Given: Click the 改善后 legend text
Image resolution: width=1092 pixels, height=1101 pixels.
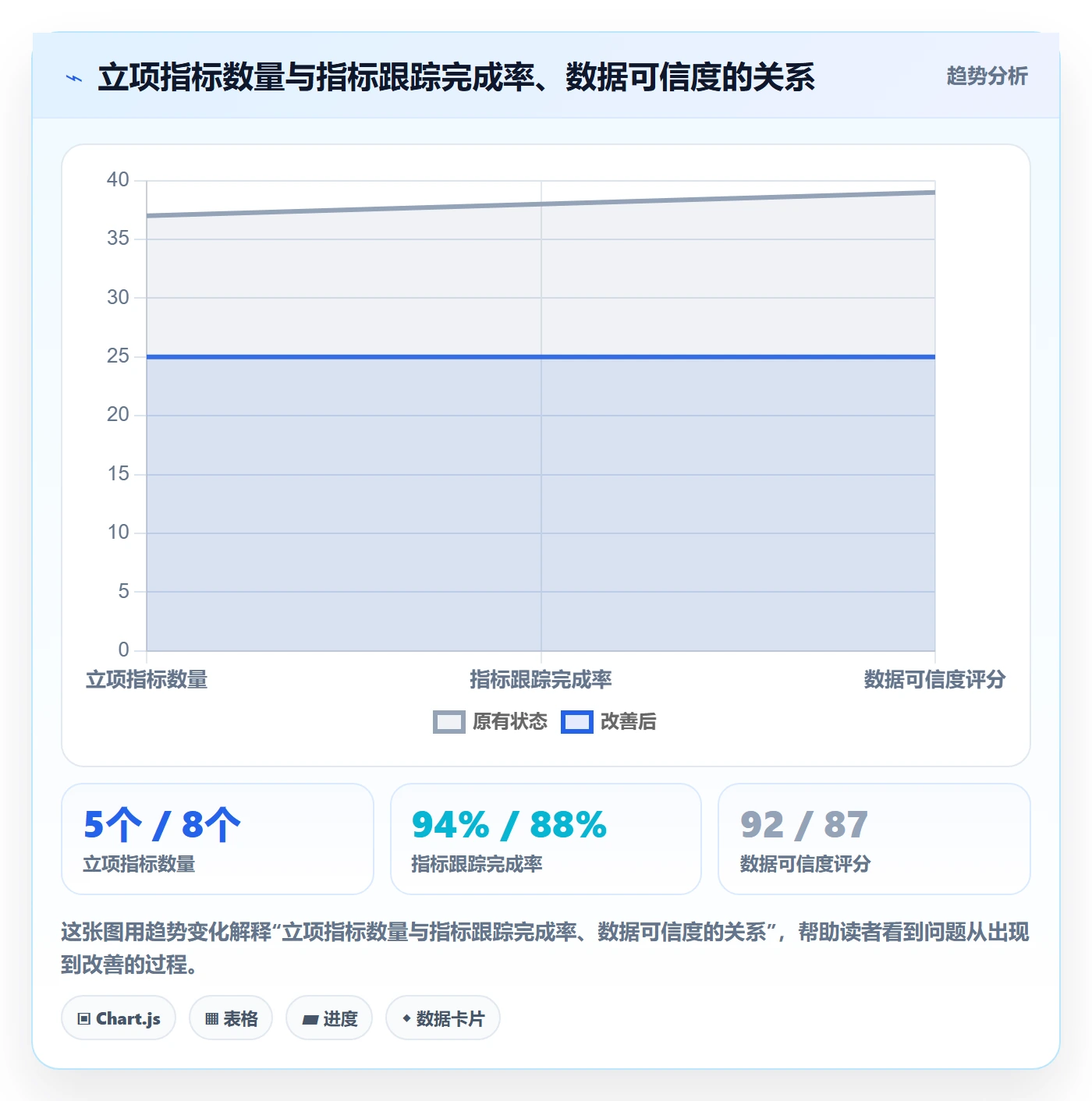Looking at the screenshot, I should click(x=629, y=722).
